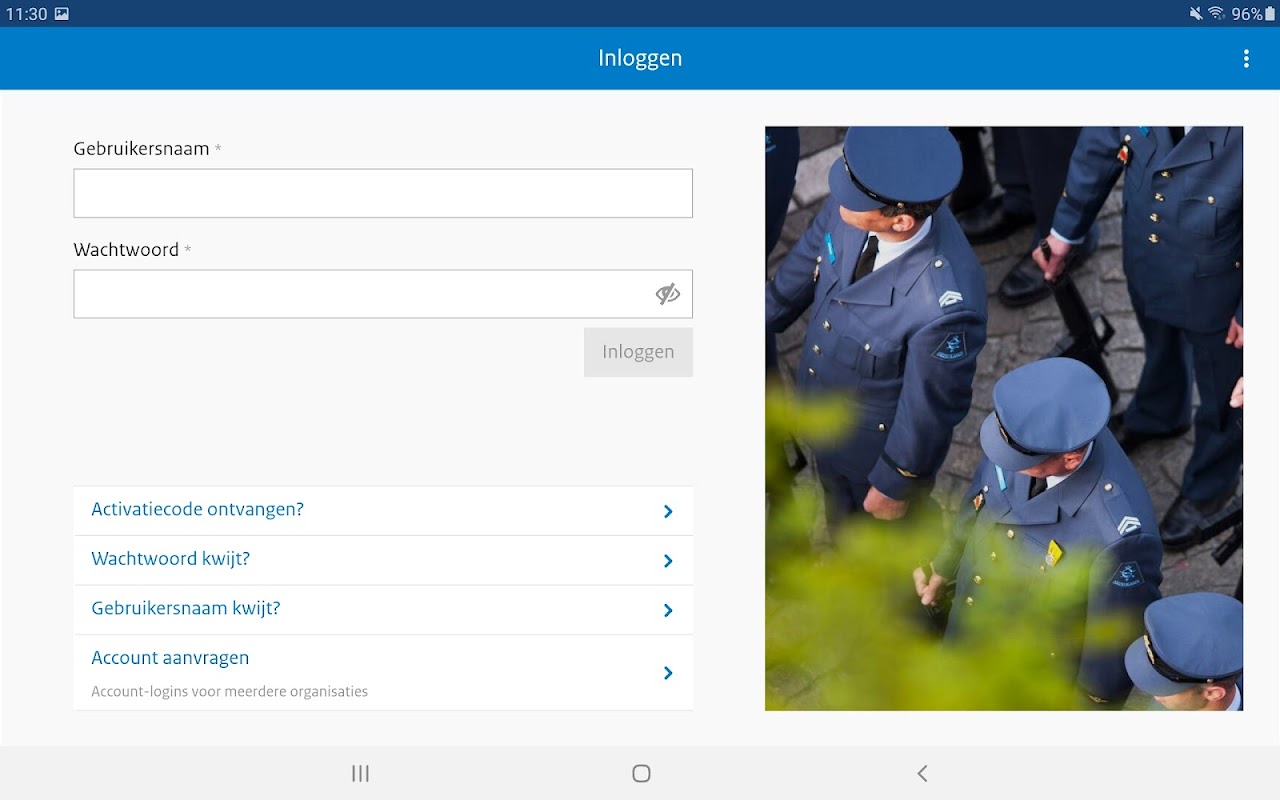
Task: Tap the Android recent apps button
Action: tap(361, 773)
